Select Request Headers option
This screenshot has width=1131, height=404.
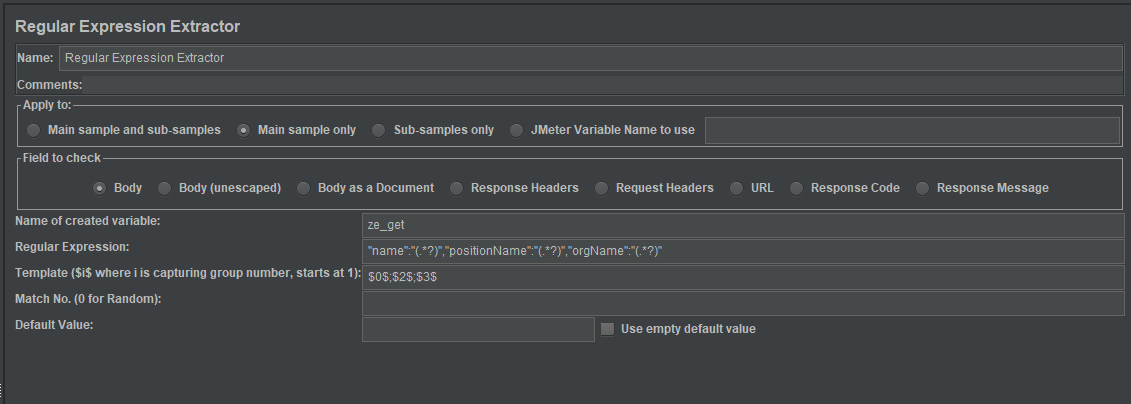pyautogui.click(x=602, y=188)
